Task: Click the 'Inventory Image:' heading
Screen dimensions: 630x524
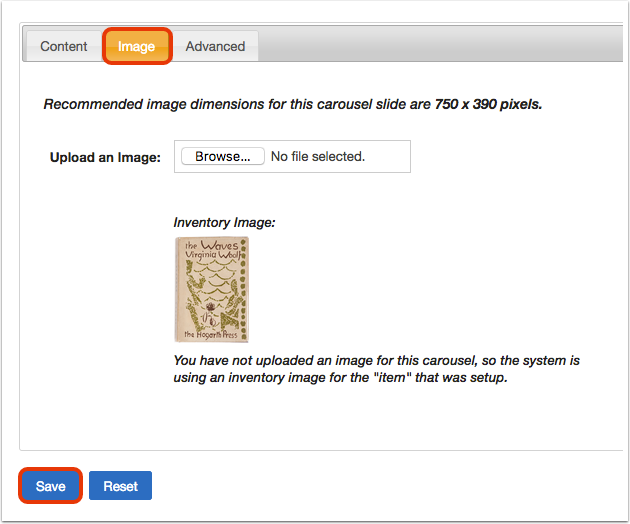Action: pyautogui.click(x=224, y=222)
